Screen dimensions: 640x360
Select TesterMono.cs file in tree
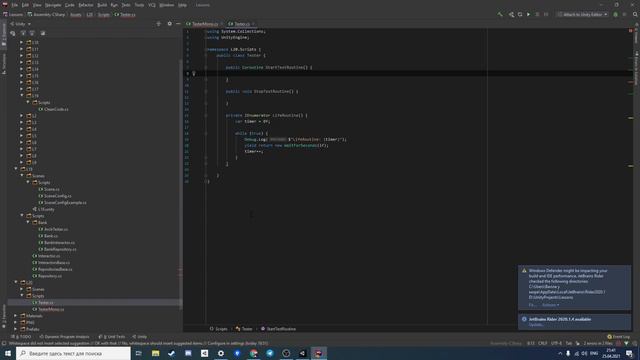pyautogui.click(x=48, y=309)
